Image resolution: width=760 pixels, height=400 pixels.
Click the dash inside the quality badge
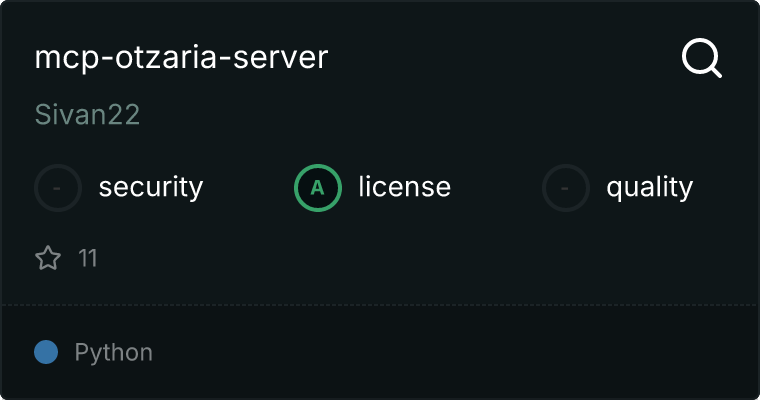tap(566, 187)
